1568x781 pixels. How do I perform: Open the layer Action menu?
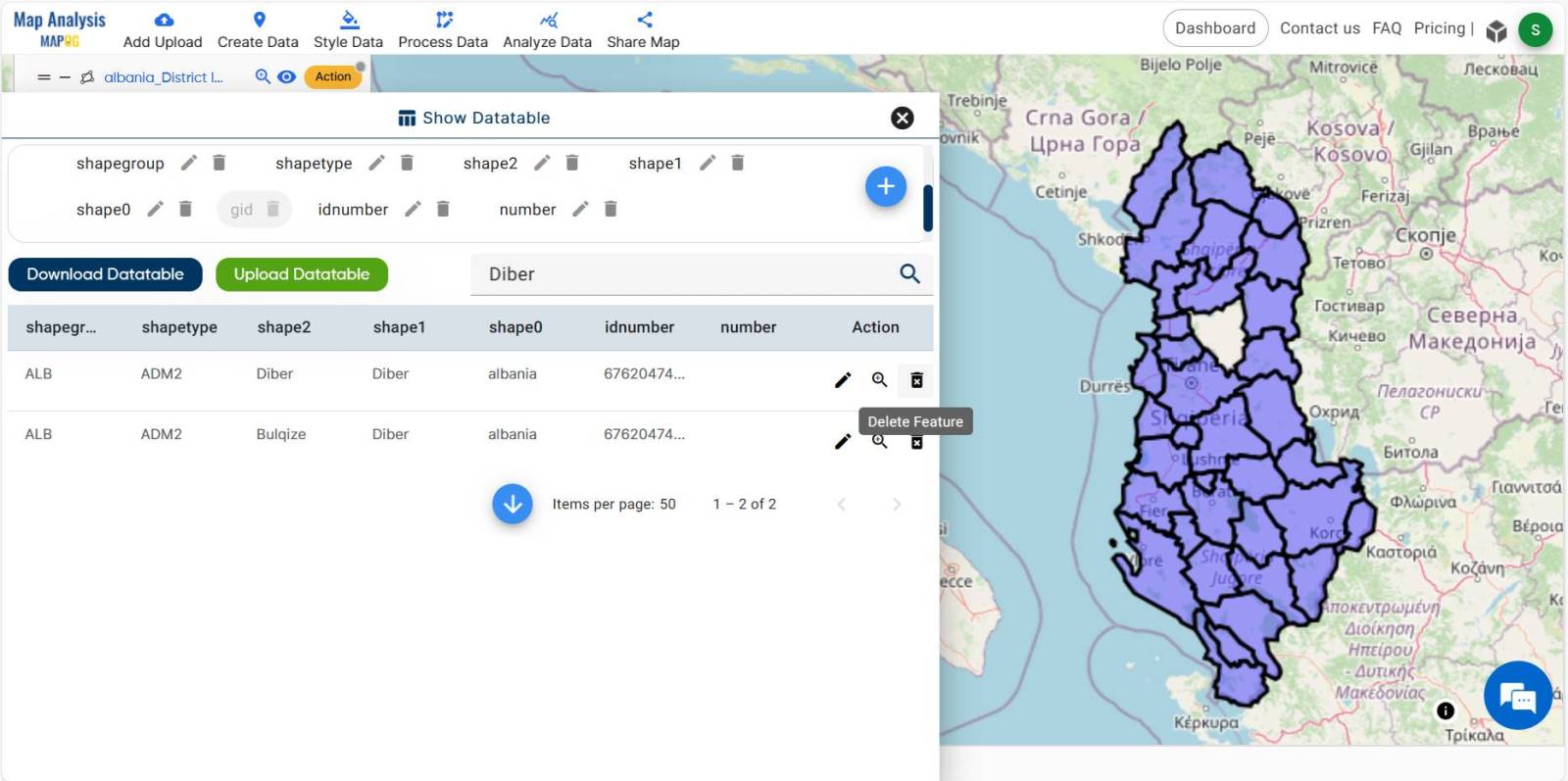click(333, 76)
